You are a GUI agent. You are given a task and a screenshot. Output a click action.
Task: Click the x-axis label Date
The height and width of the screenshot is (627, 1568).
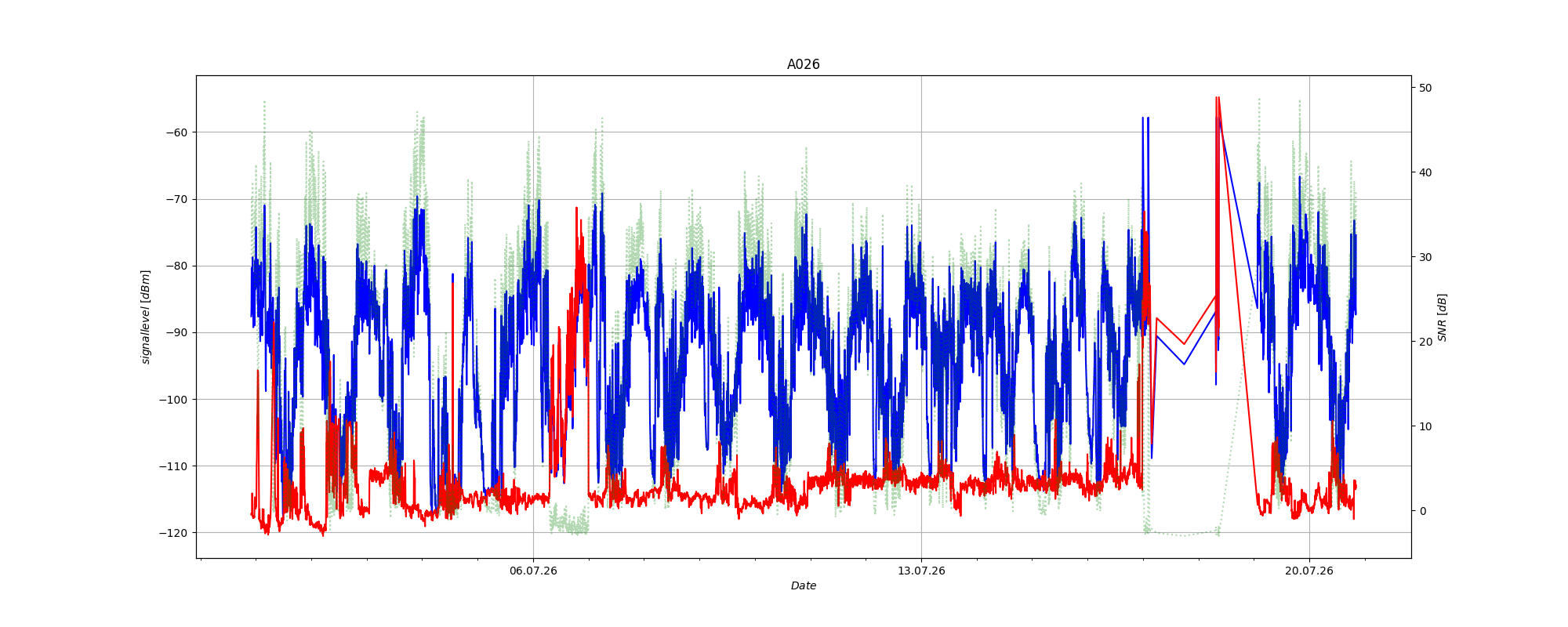803,585
